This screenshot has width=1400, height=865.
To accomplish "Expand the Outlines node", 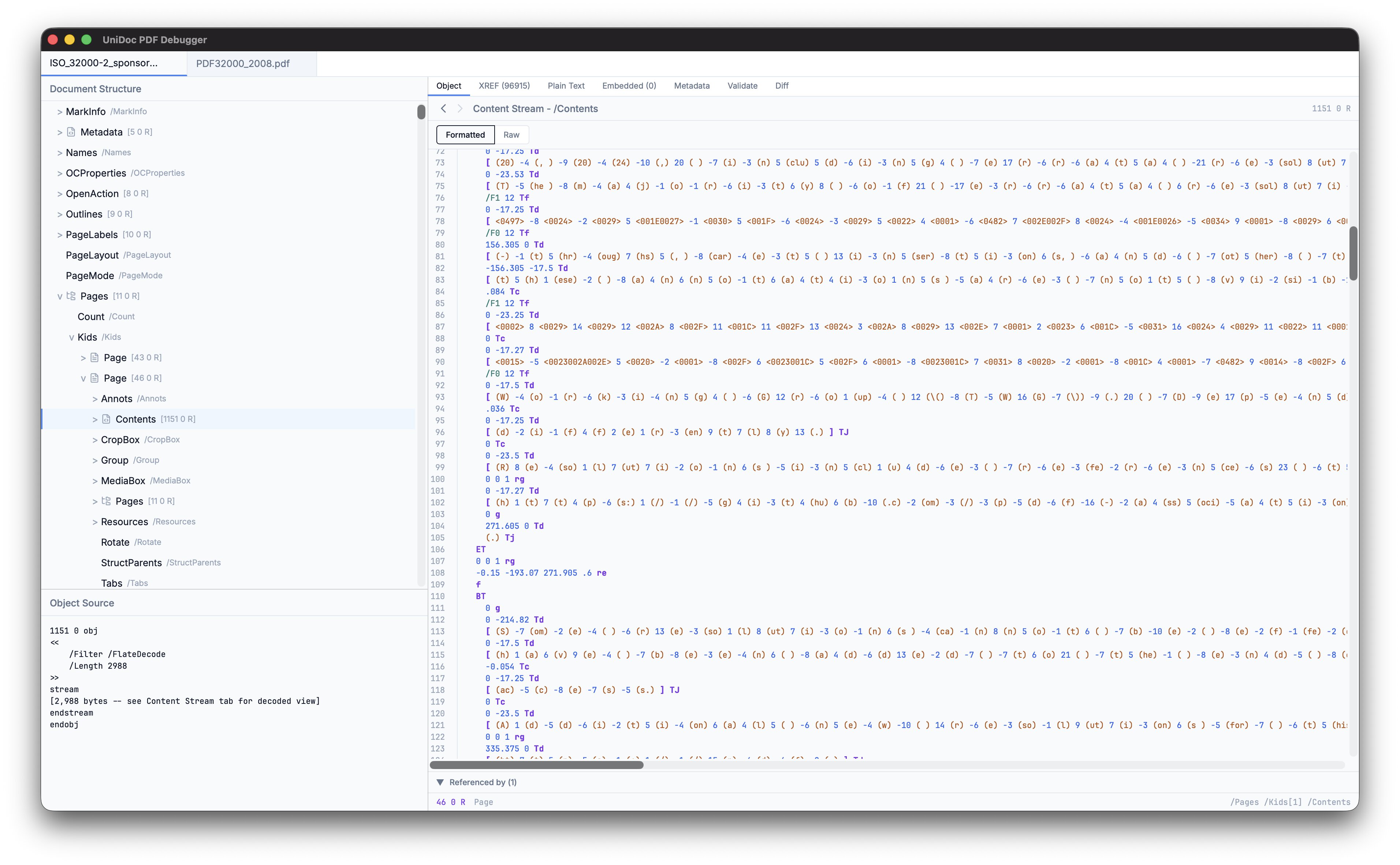I will [59, 215].
